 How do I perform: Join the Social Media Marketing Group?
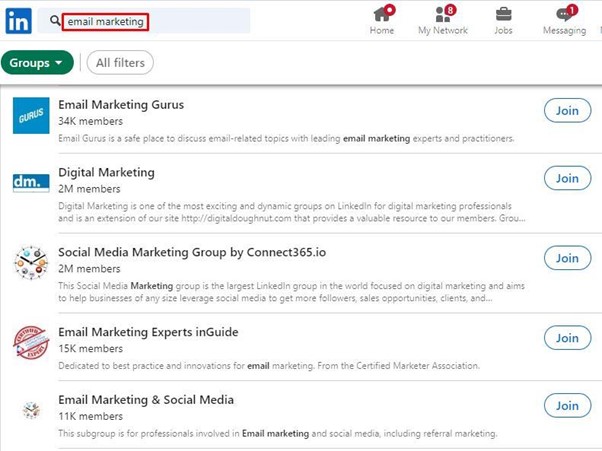(567, 258)
